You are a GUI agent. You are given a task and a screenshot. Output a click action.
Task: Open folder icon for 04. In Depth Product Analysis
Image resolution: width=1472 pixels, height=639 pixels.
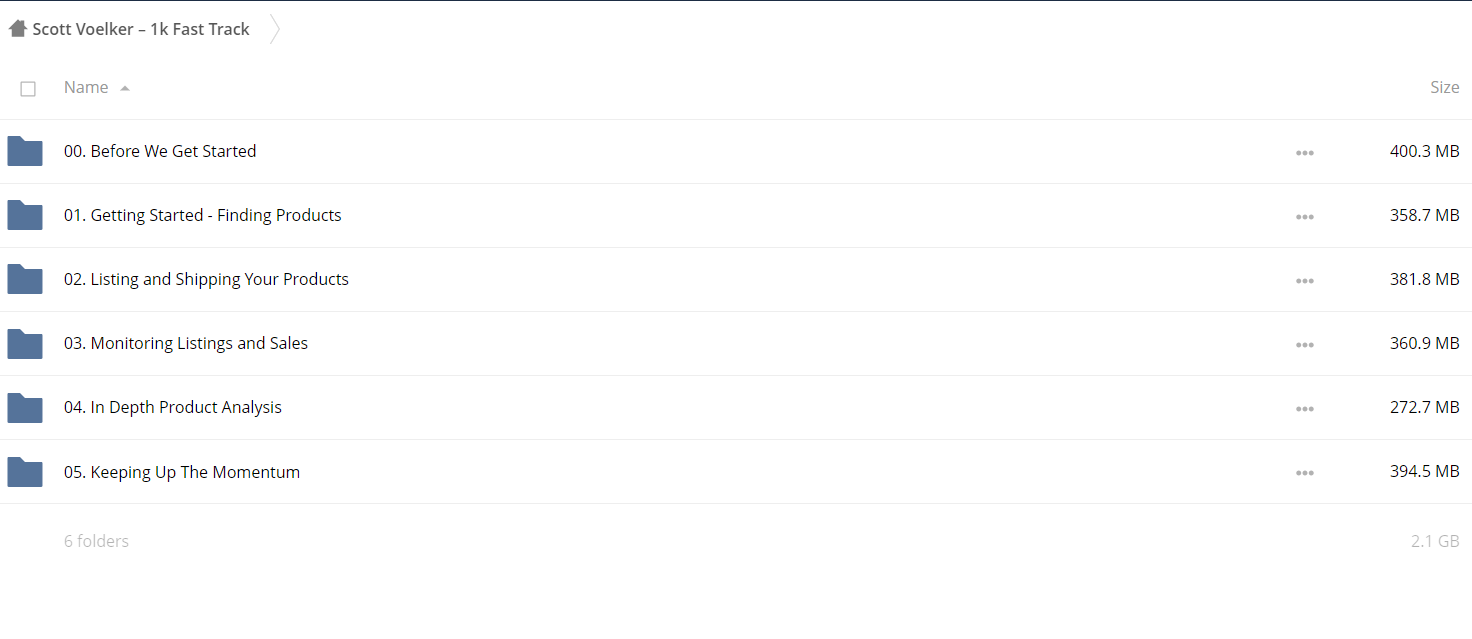point(25,407)
